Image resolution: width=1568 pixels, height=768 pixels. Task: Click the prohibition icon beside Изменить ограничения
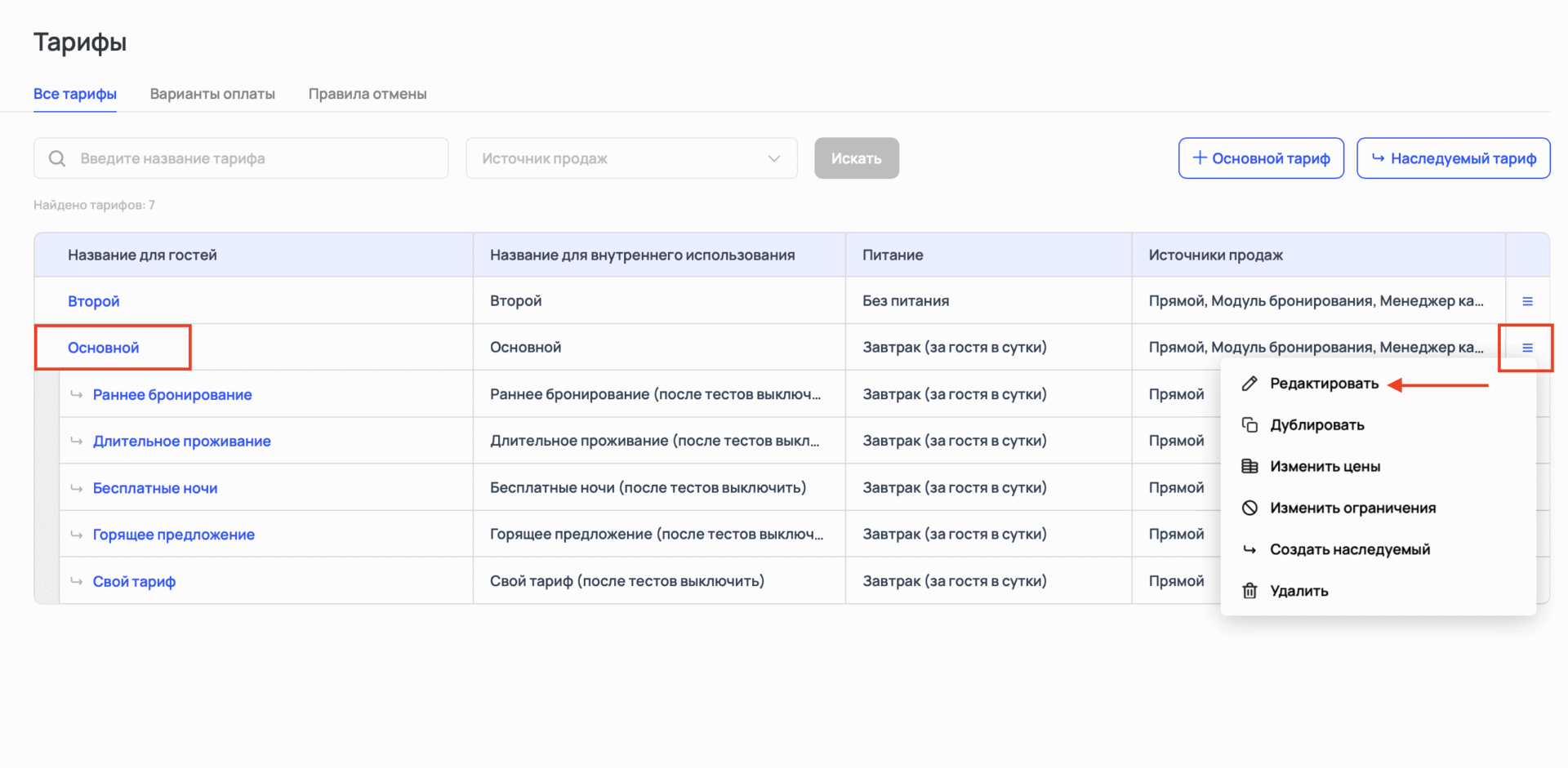coord(1249,508)
